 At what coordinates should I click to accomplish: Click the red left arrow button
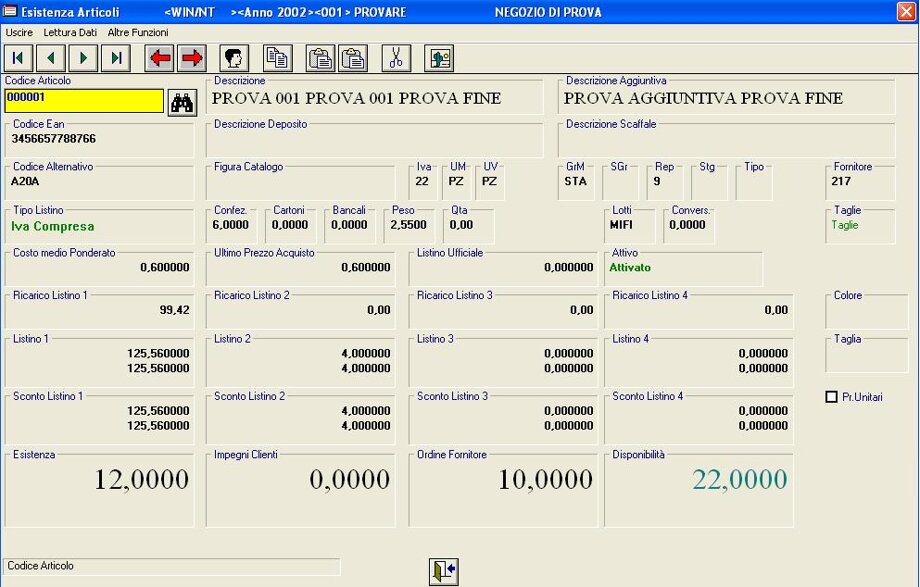click(159, 58)
